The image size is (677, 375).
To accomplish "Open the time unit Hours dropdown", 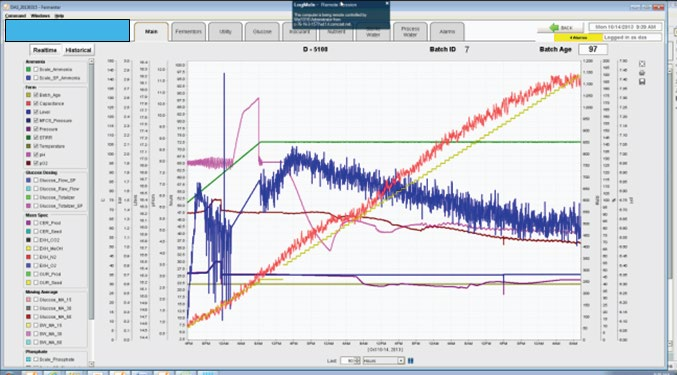I will [x=401, y=361].
